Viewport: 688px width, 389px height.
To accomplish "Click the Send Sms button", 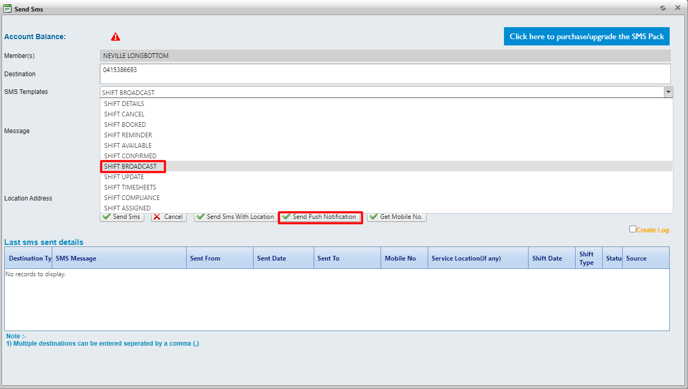I will (x=122, y=217).
